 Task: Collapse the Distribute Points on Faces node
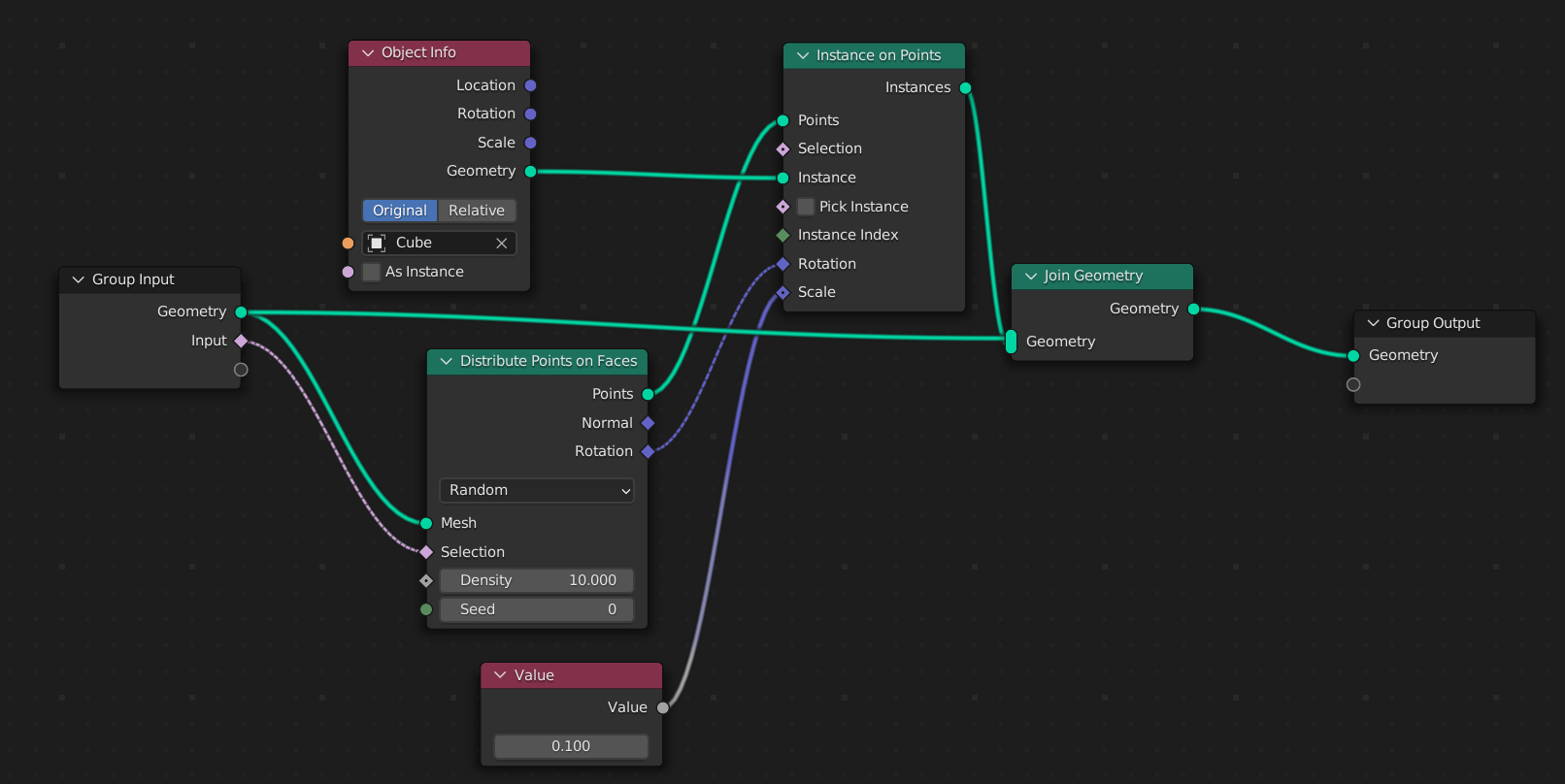click(x=447, y=361)
